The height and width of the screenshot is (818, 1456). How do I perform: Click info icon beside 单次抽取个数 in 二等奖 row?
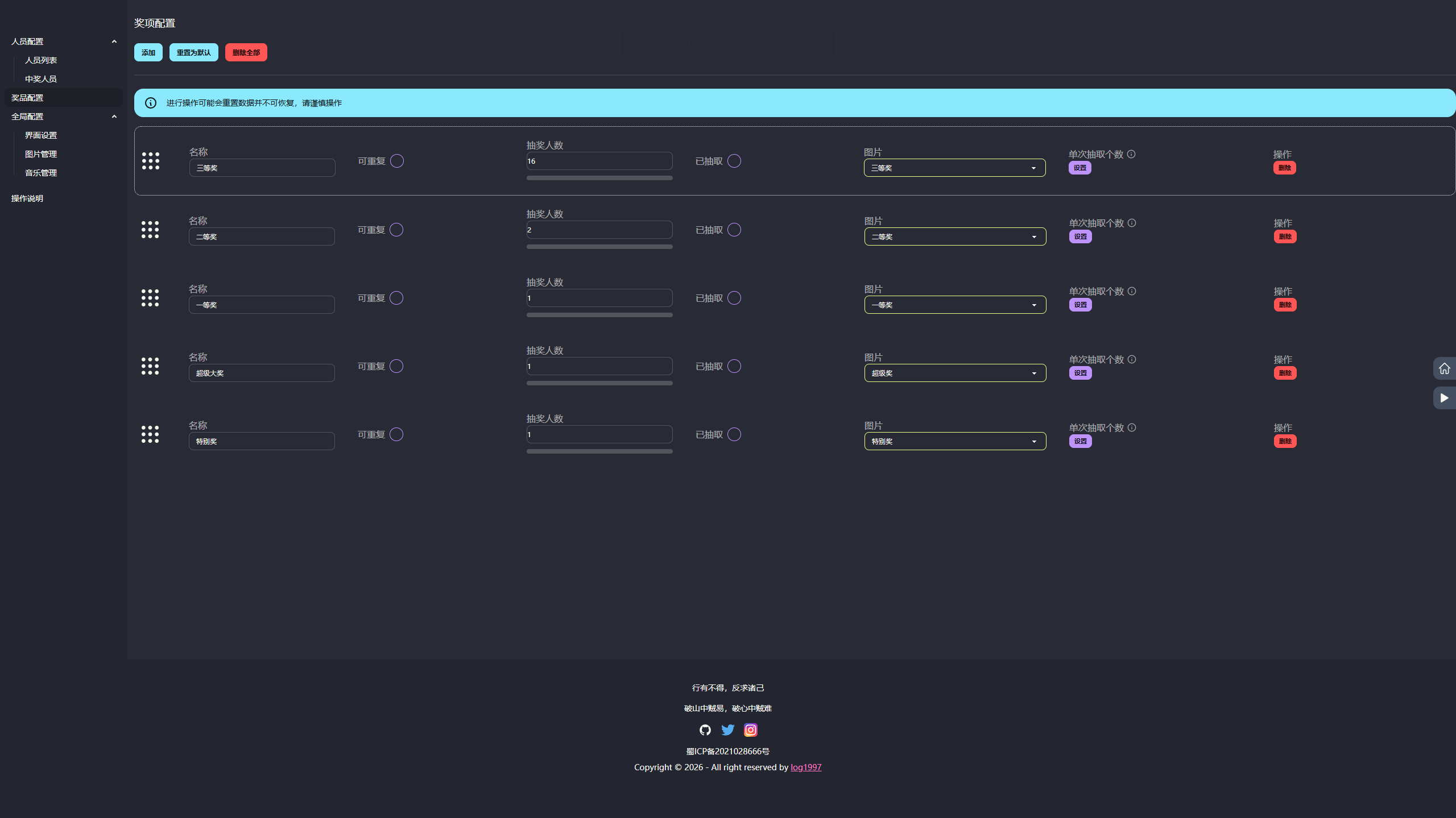1132,223
